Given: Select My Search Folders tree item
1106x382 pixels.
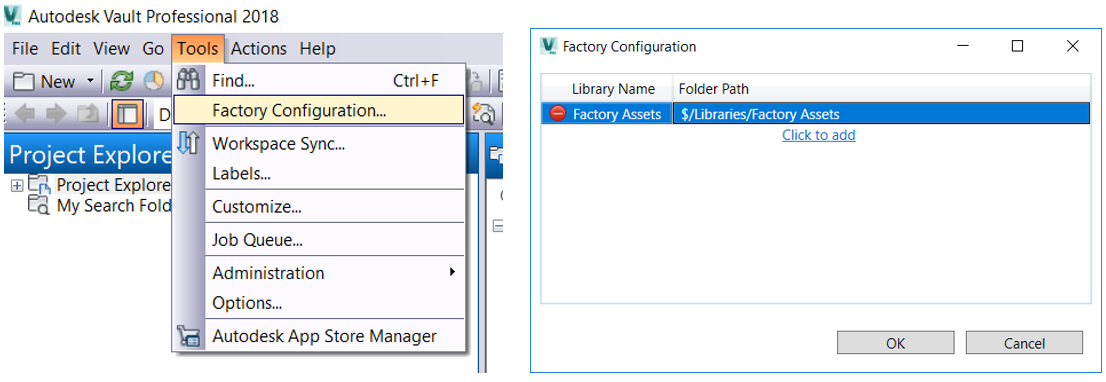Looking at the screenshot, I should coord(114,206).
